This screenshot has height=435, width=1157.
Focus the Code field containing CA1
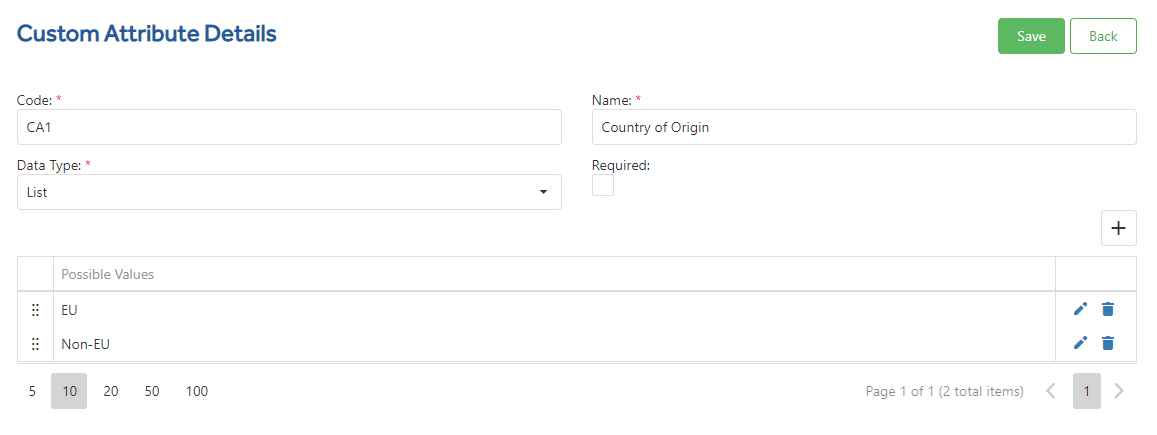[x=289, y=127]
